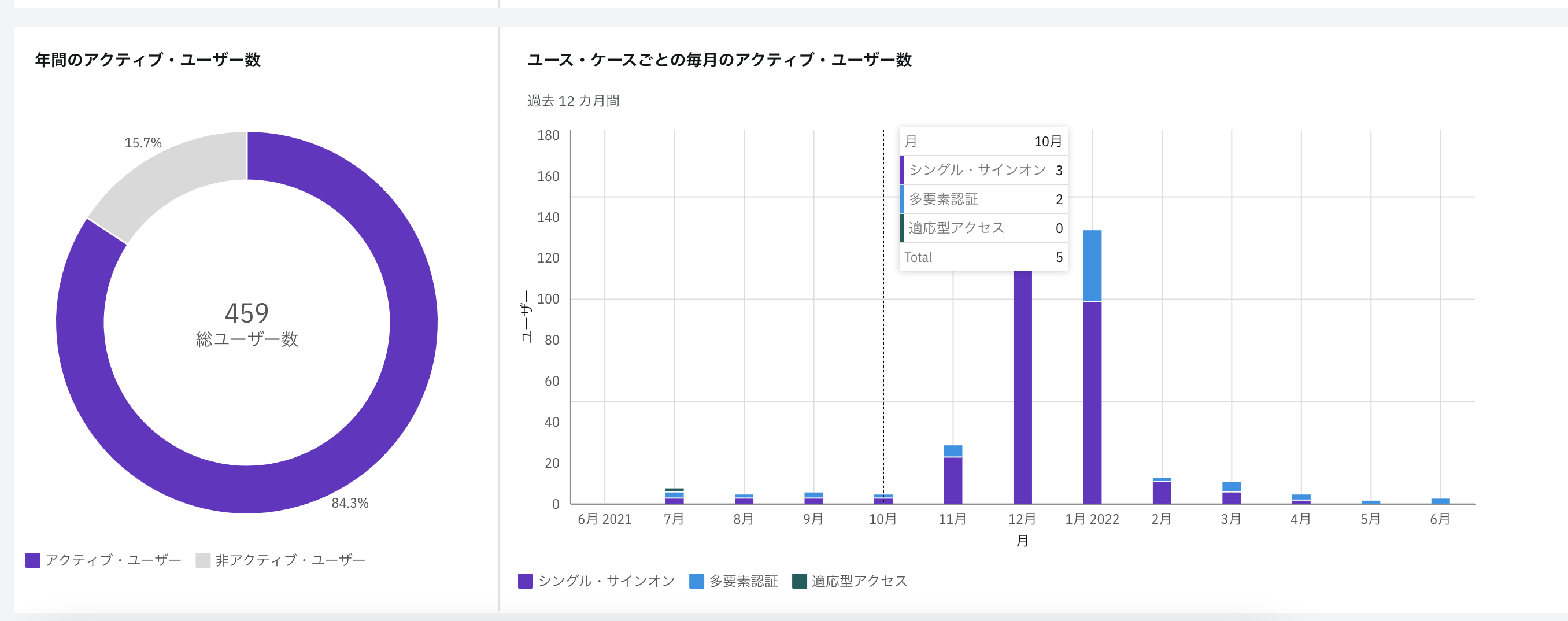The height and width of the screenshot is (621, 1568).
Task: Click the 15.7% percentage label
Action: 143,143
